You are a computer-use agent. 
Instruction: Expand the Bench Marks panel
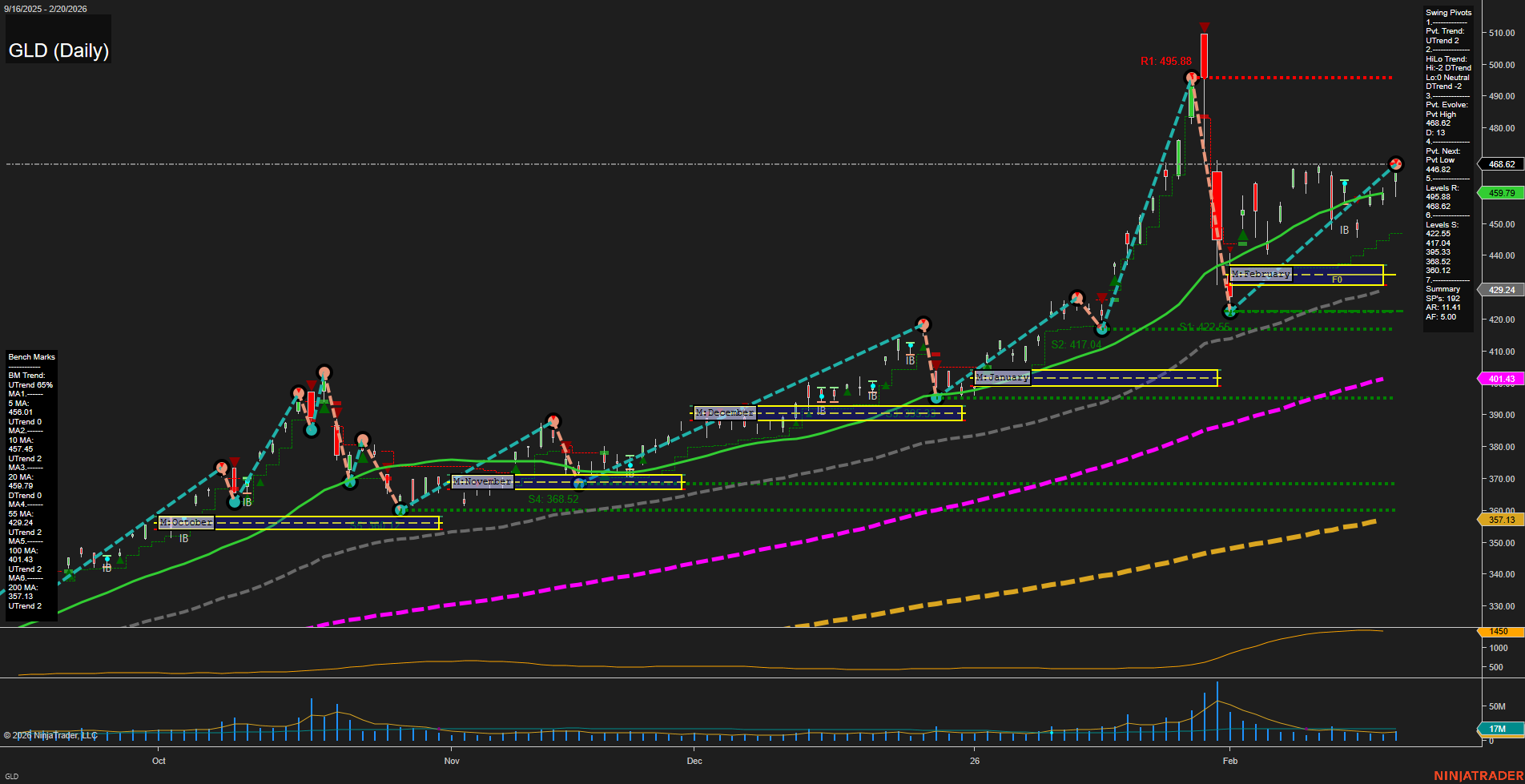click(31, 356)
